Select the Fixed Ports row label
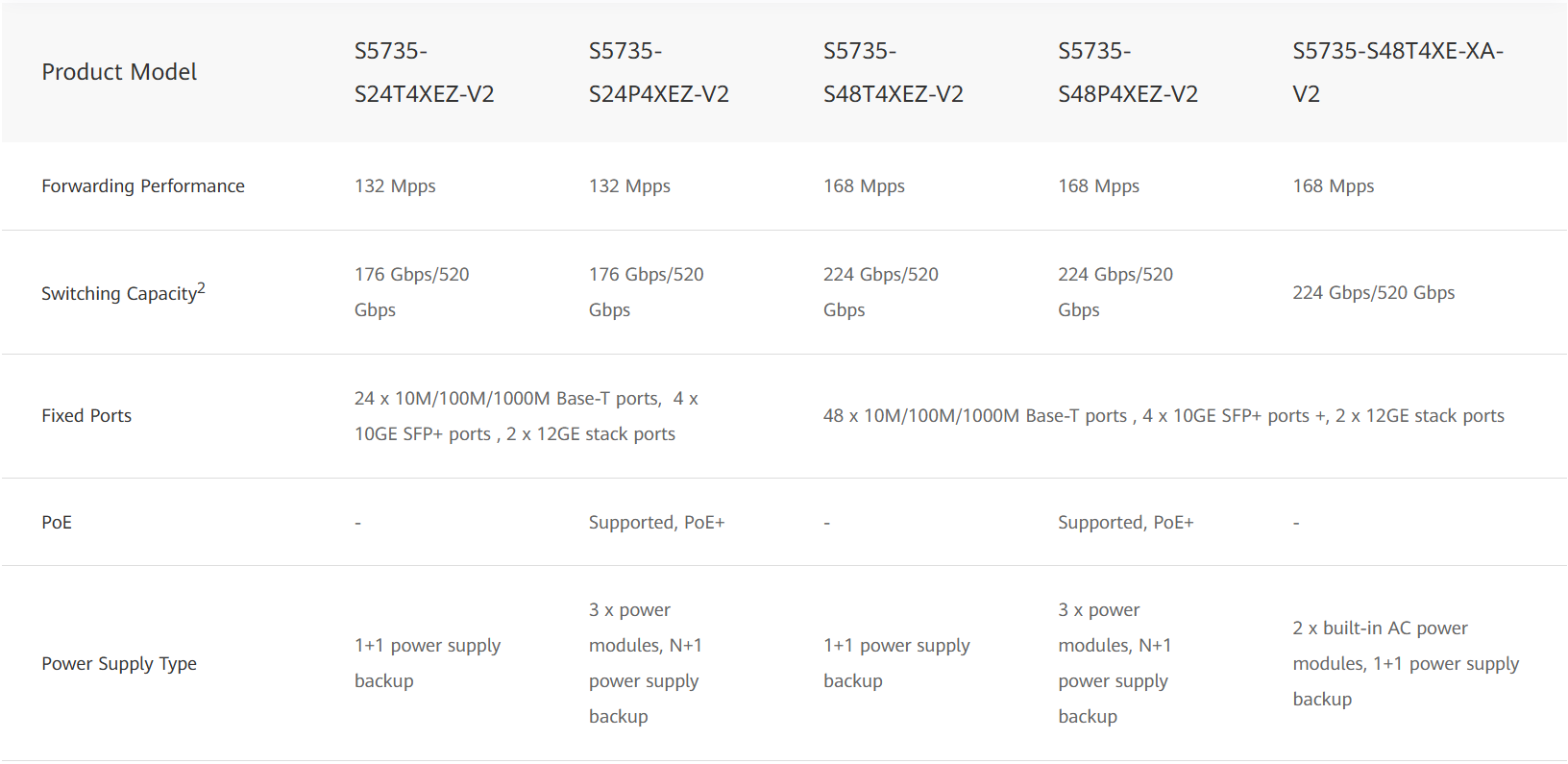The height and width of the screenshot is (764, 1568). coord(86,416)
